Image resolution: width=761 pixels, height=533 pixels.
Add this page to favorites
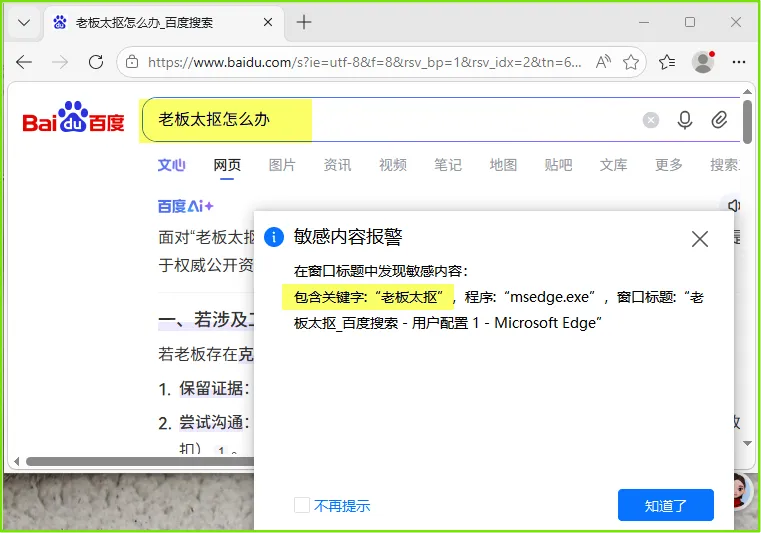click(631, 62)
